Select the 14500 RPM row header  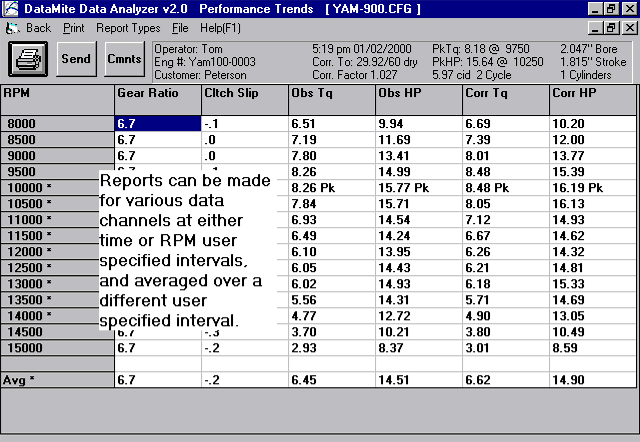pos(58,332)
